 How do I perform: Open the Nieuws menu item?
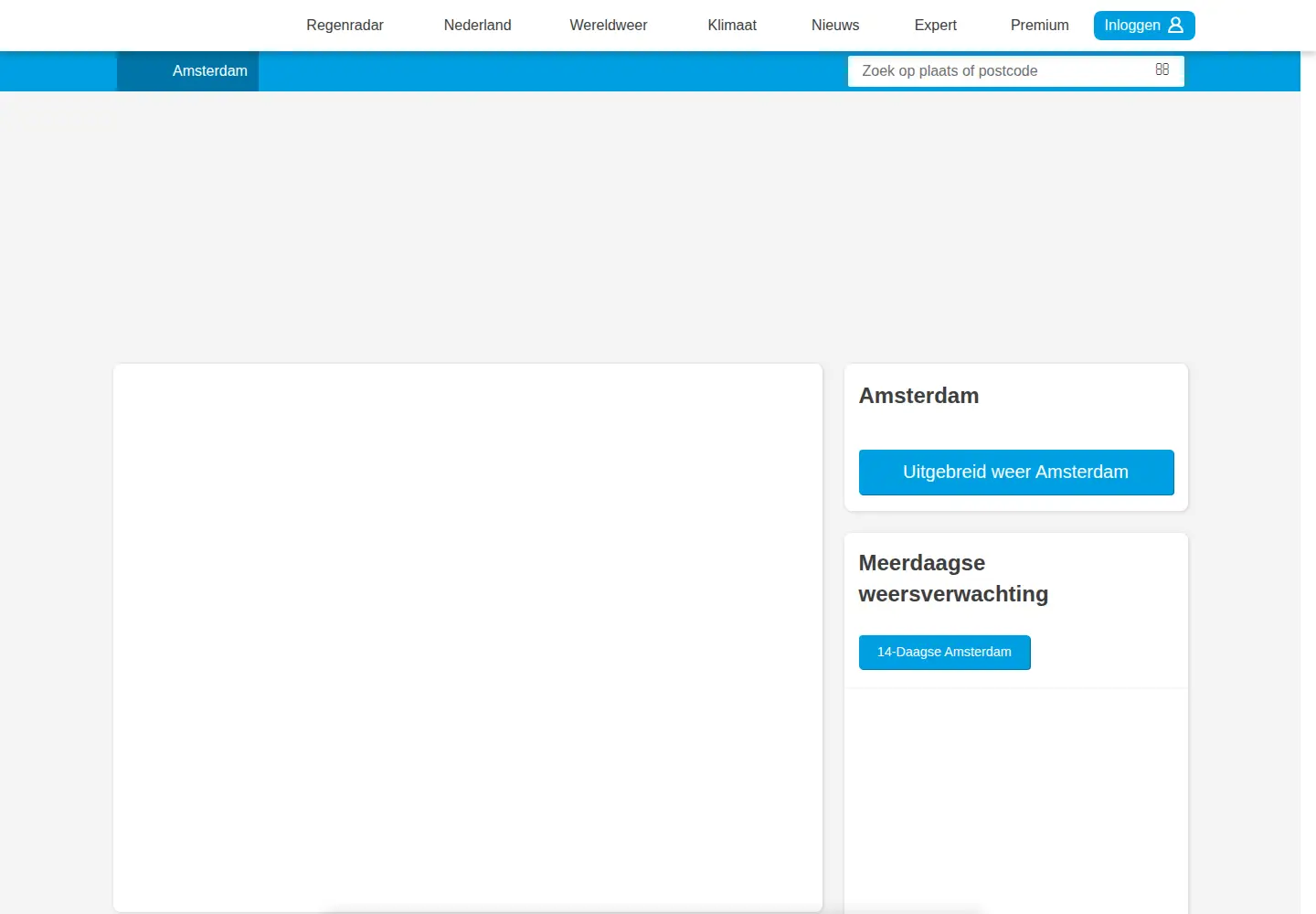point(835,26)
